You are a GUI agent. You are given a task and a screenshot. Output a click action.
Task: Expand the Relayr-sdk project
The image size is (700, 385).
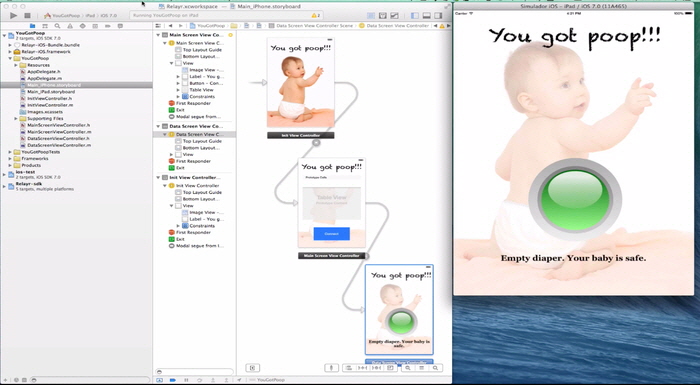pyautogui.click(x=4, y=186)
